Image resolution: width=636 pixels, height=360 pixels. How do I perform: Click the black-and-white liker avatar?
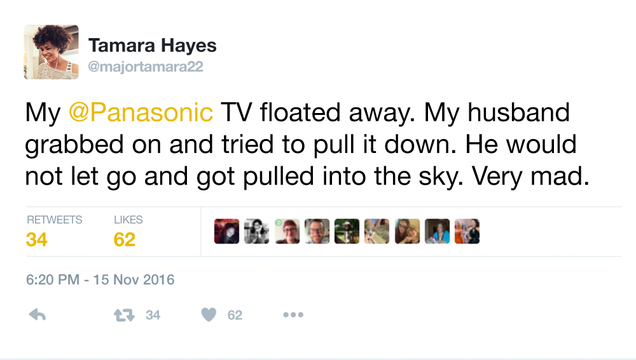point(256,231)
